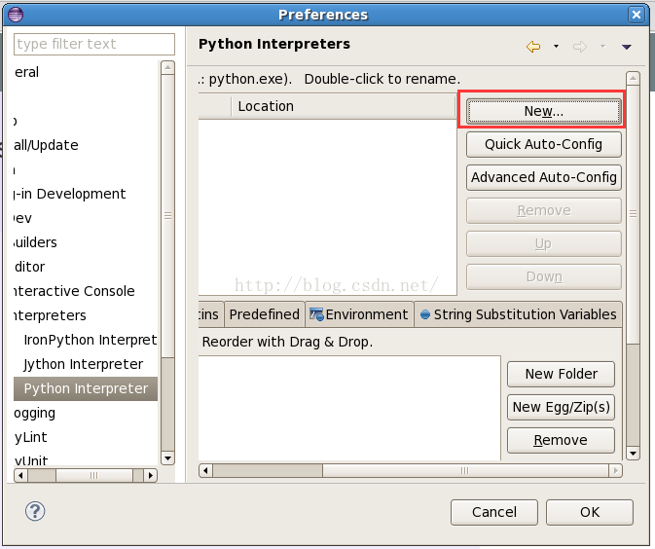Click right panel horizontal scrollbar right arrow
Image resolution: width=655 pixels, height=549 pixels.
pyautogui.click(x=615, y=471)
